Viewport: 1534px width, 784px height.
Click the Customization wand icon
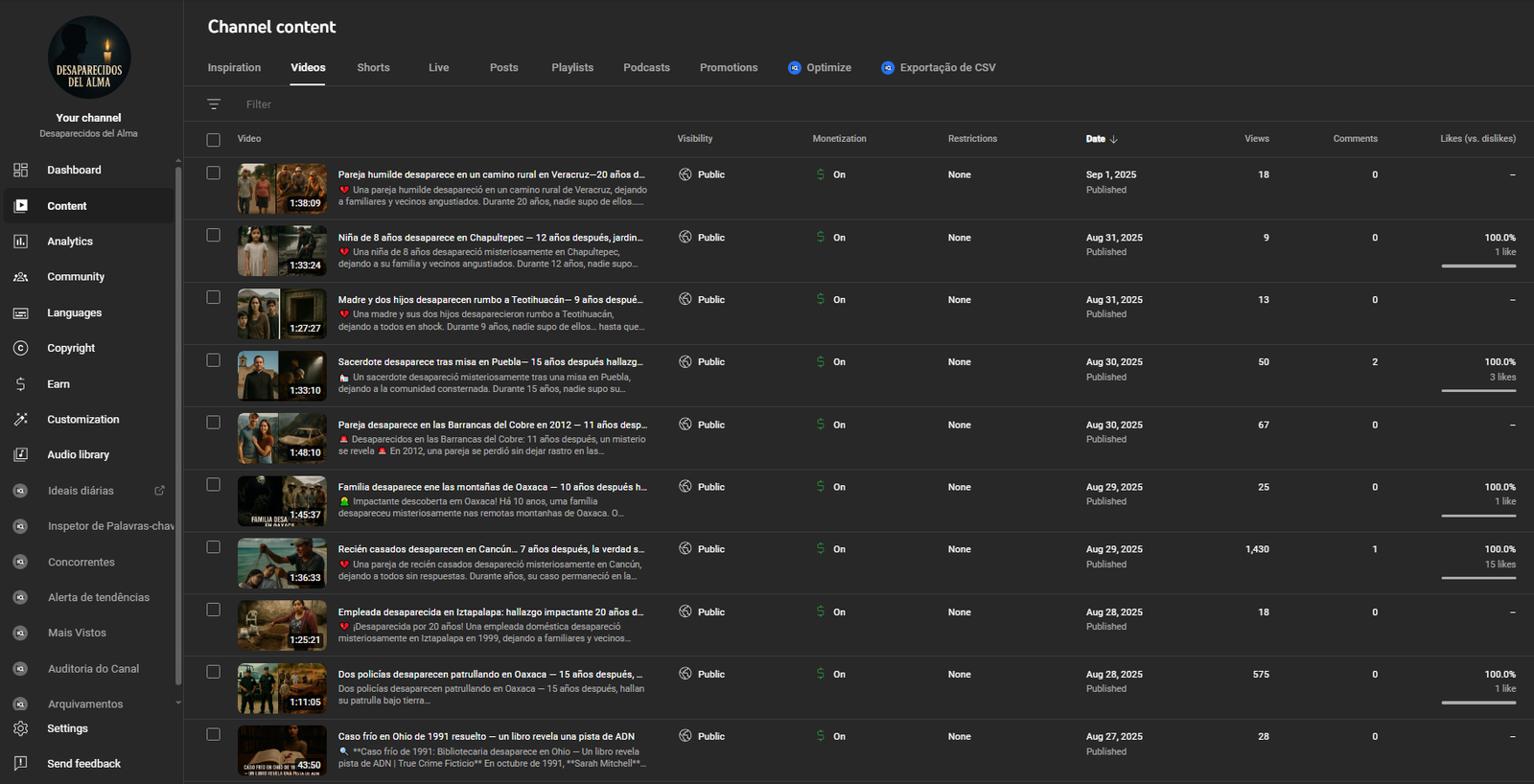[x=21, y=420]
